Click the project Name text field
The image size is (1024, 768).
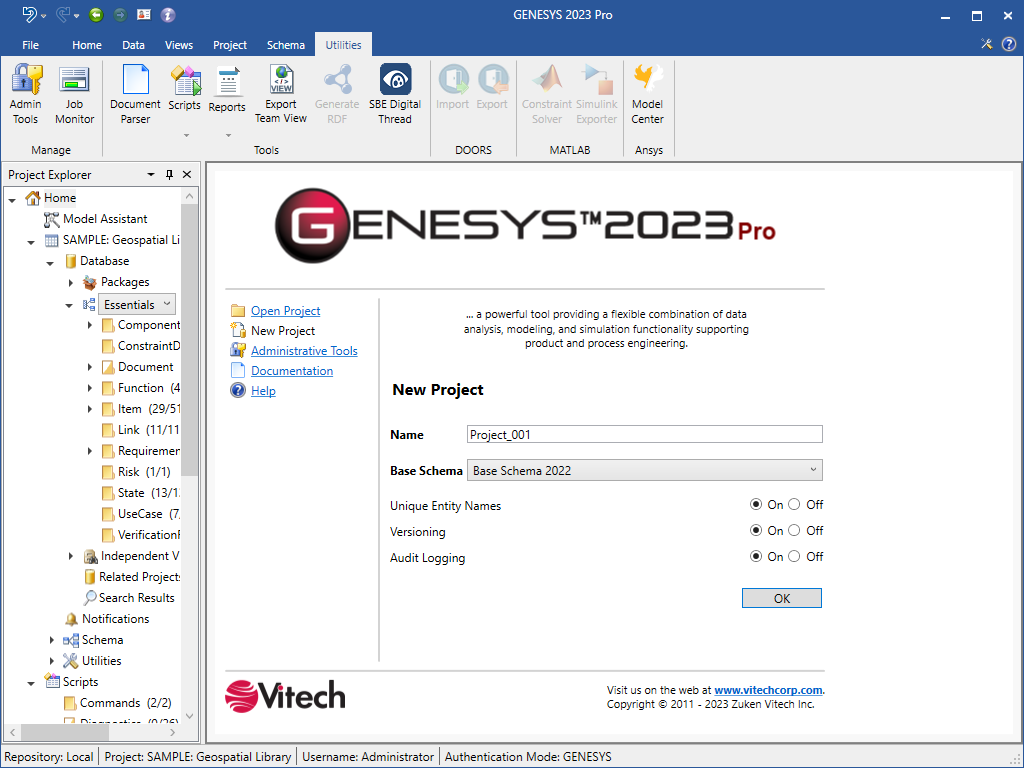[x=644, y=434]
